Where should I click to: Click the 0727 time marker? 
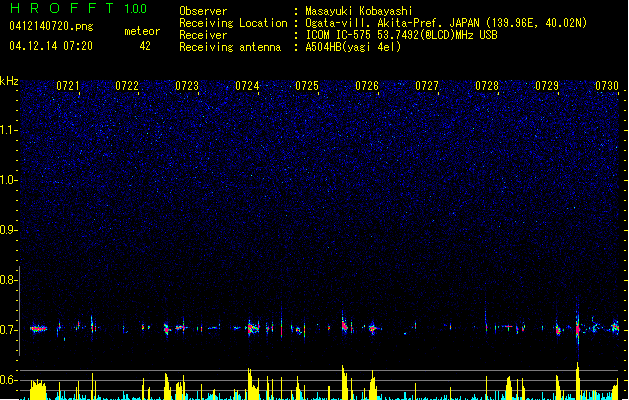[427, 85]
